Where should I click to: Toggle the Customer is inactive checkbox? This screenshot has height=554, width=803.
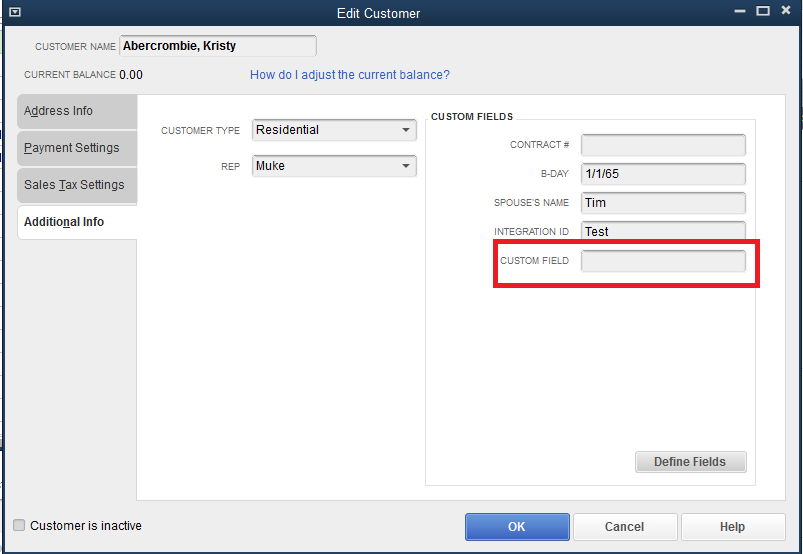[x=19, y=525]
